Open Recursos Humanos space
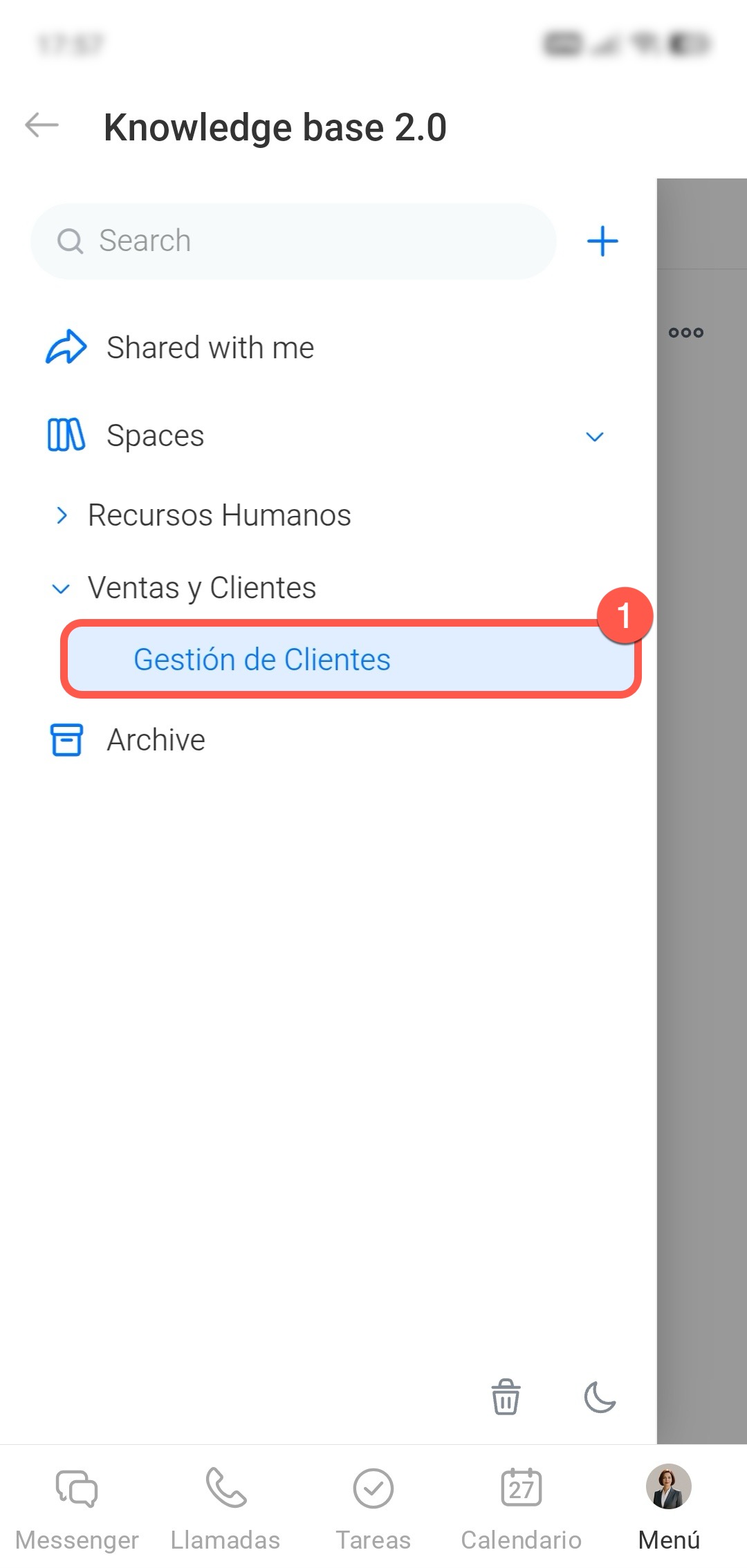The width and height of the screenshot is (747, 1568). pos(219,515)
